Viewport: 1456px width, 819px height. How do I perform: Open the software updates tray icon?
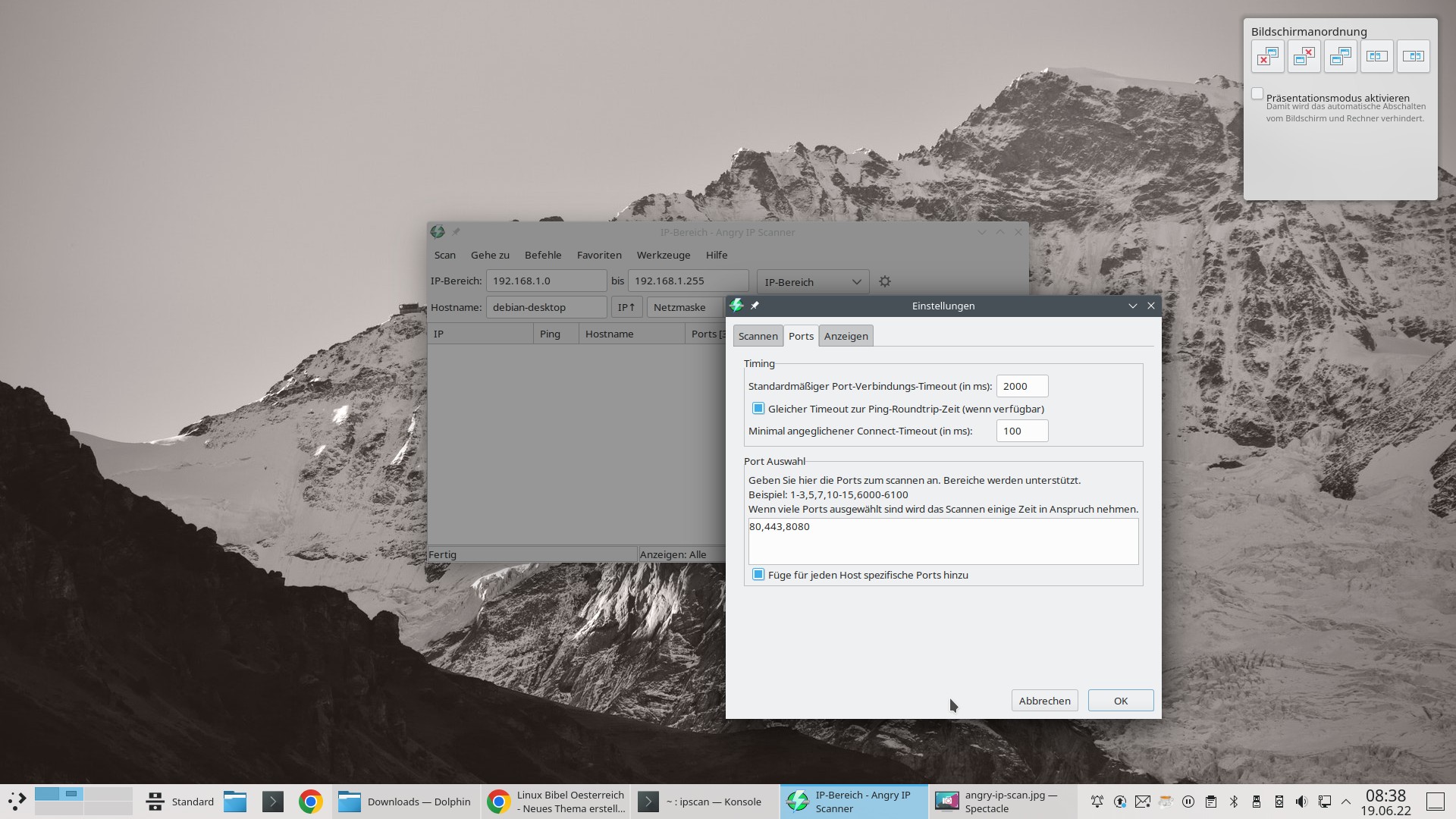click(x=1120, y=802)
